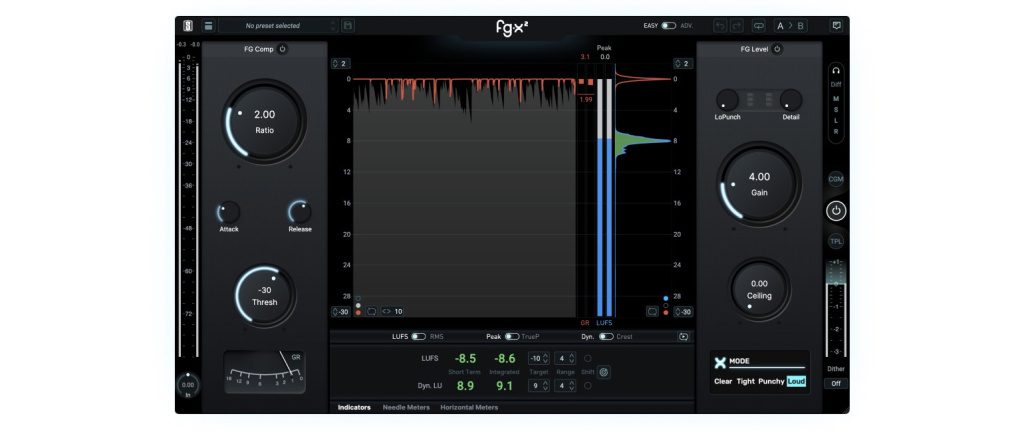Toggle the Dyn. LU row indicator circle

pyautogui.click(x=588, y=386)
